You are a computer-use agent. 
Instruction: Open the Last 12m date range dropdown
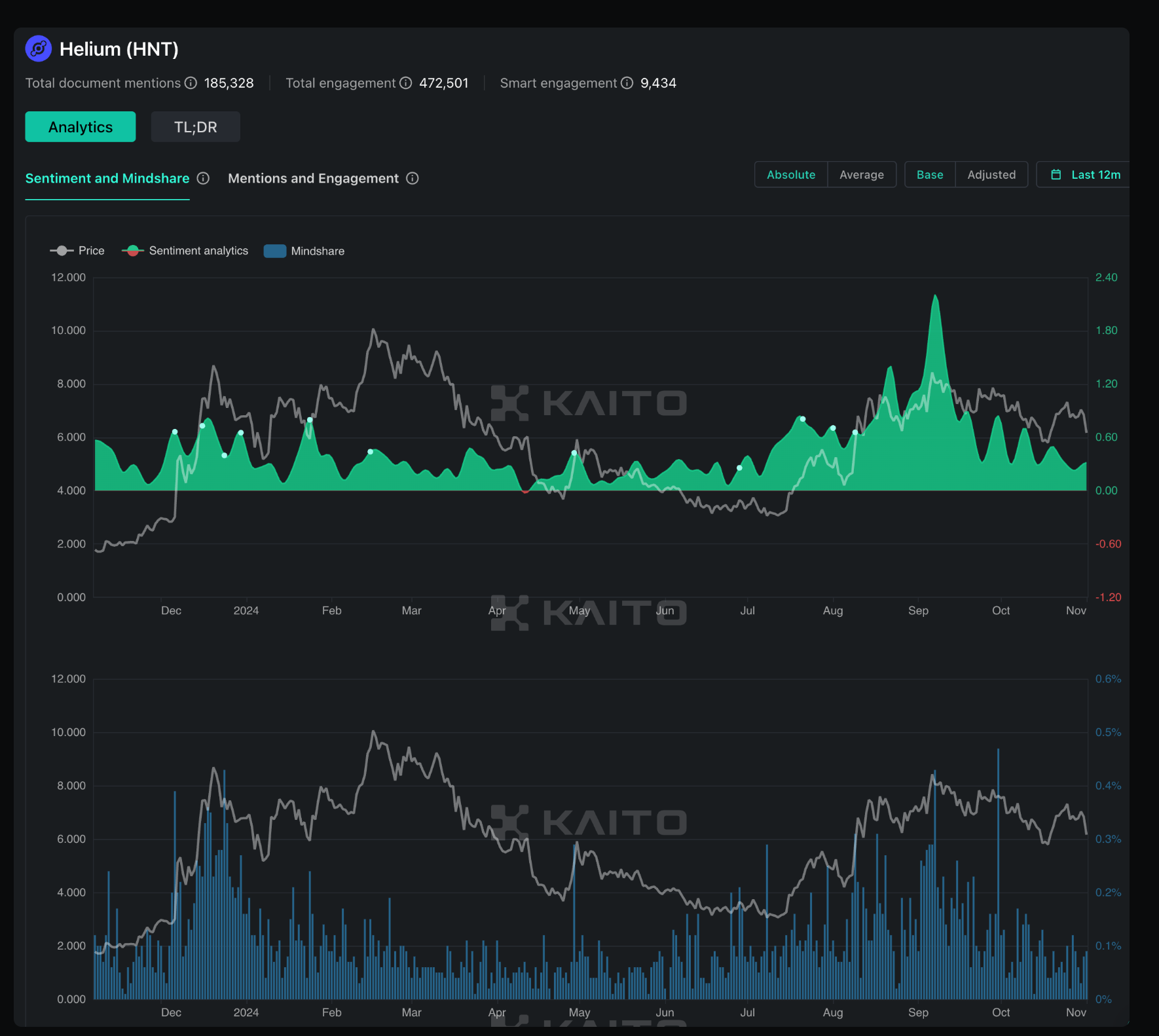[1084, 175]
